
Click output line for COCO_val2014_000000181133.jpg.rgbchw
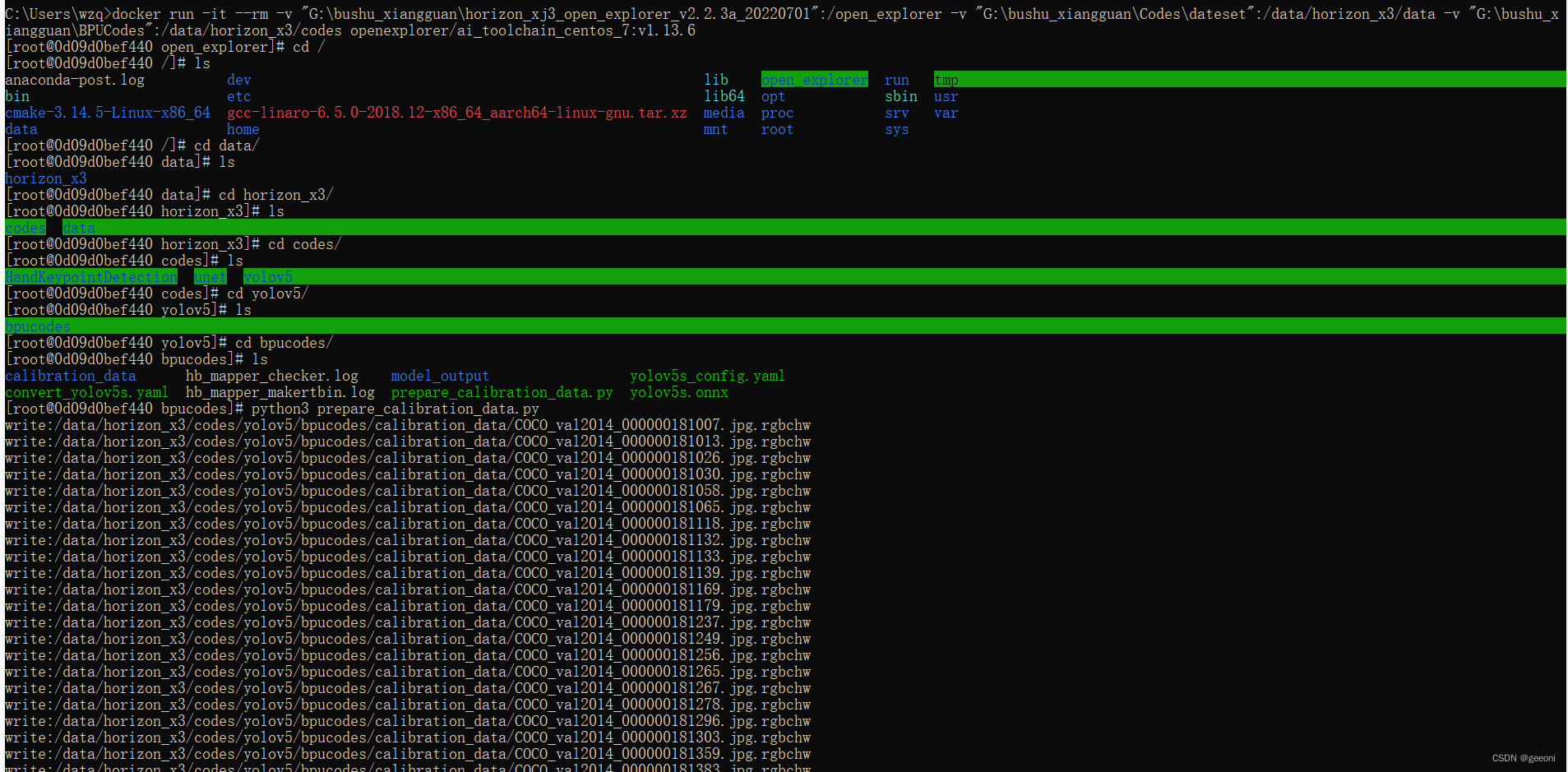pyautogui.click(x=408, y=557)
